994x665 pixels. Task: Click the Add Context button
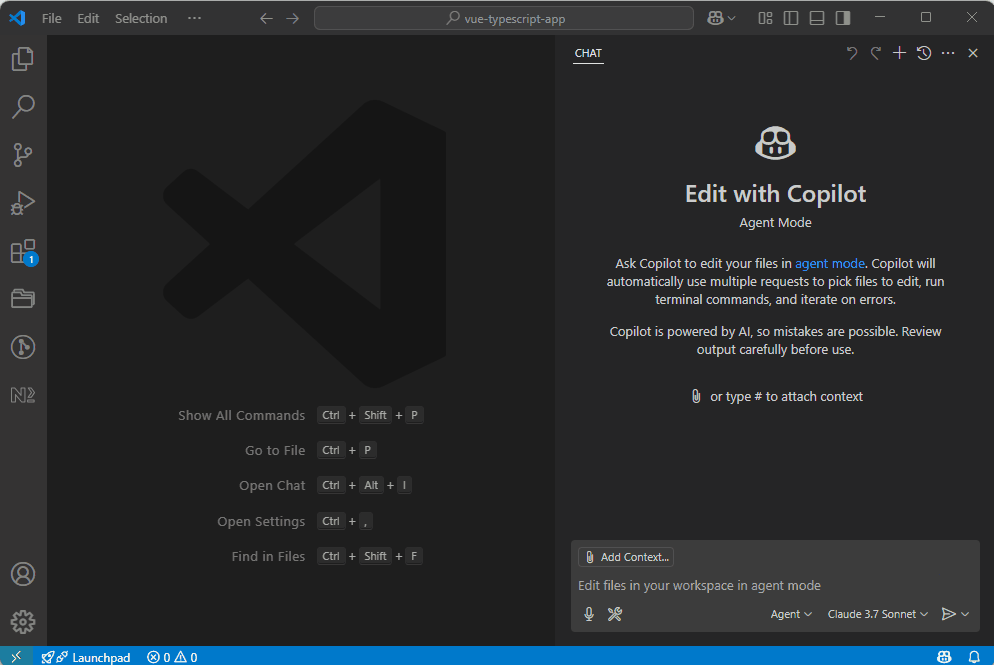[626, 557]
